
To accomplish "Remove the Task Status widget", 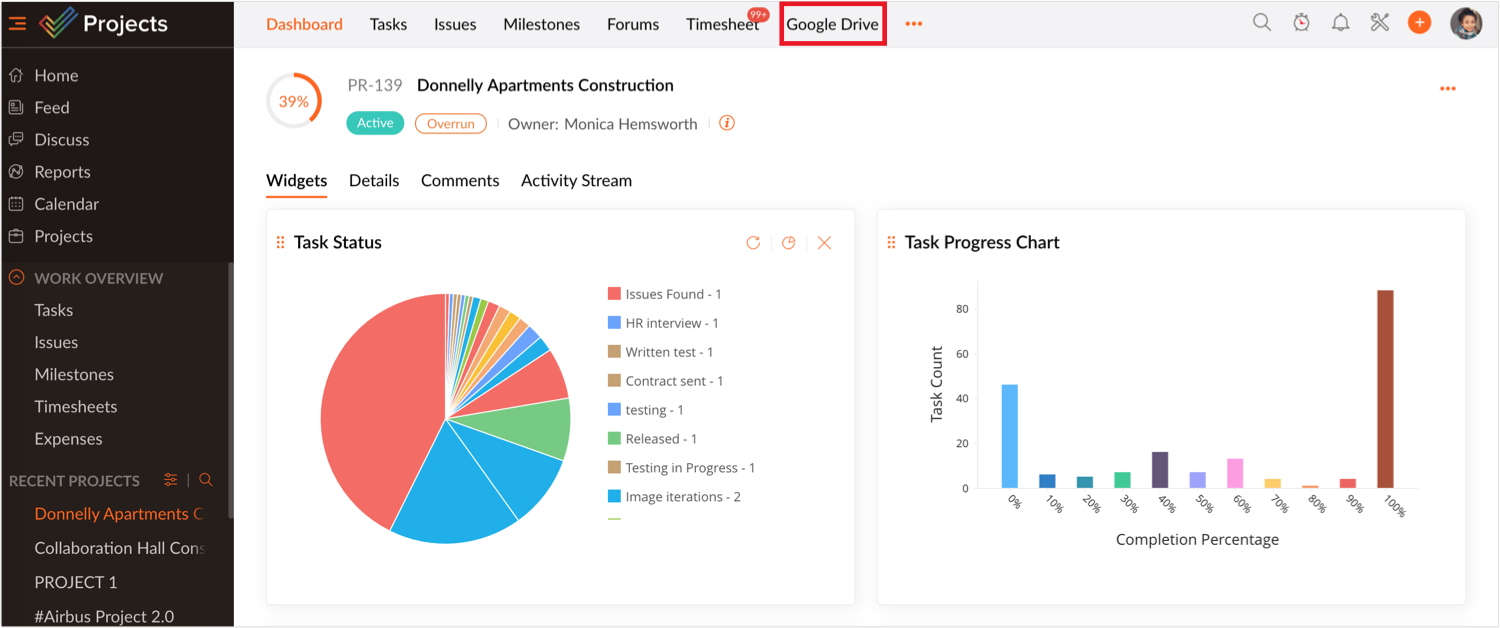I will (824, 243).
